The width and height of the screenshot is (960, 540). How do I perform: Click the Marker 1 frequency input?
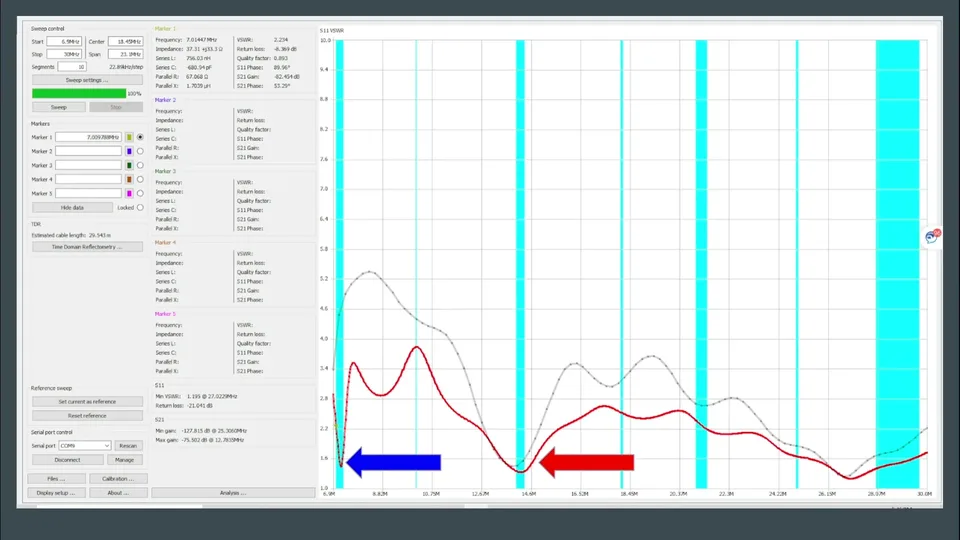pos(88,137)
